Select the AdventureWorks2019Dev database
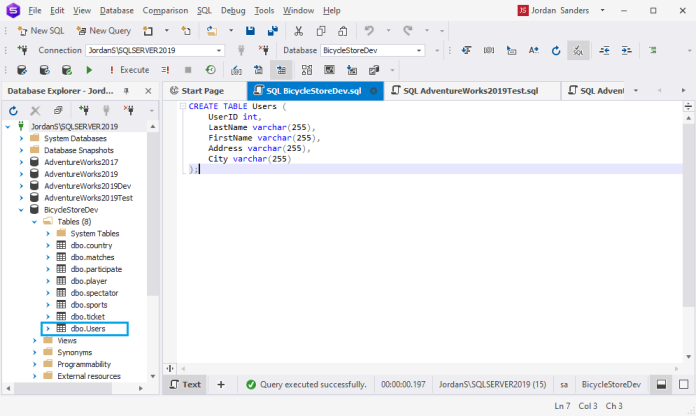Screen dimensions: 696x416 [x=87, y=186]
